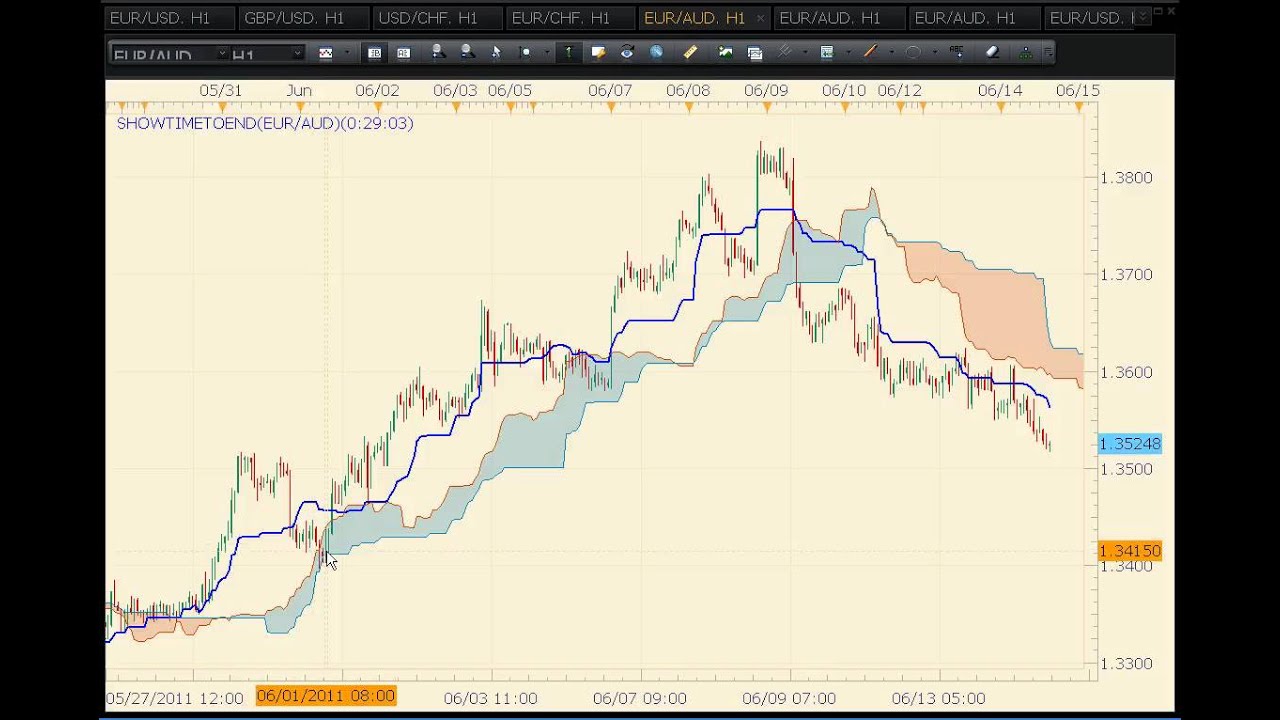Click the Jun date on top axis
Image resolution: width=1280 pixels, height=720 pixels.
[x=299, y=90]
